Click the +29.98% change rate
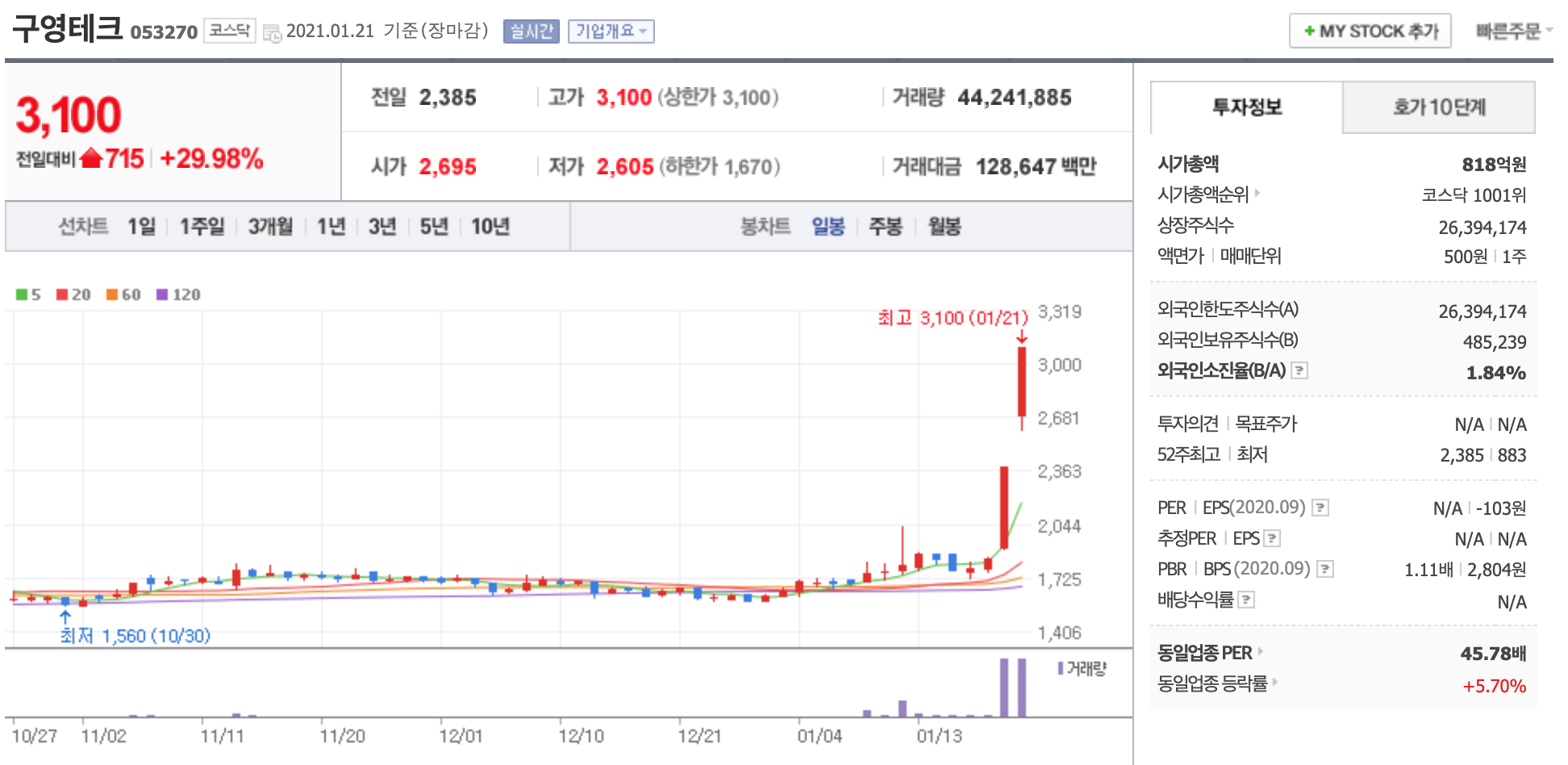Image resolution: width=1568 pixels, height=765 pixels. [211, 158]
